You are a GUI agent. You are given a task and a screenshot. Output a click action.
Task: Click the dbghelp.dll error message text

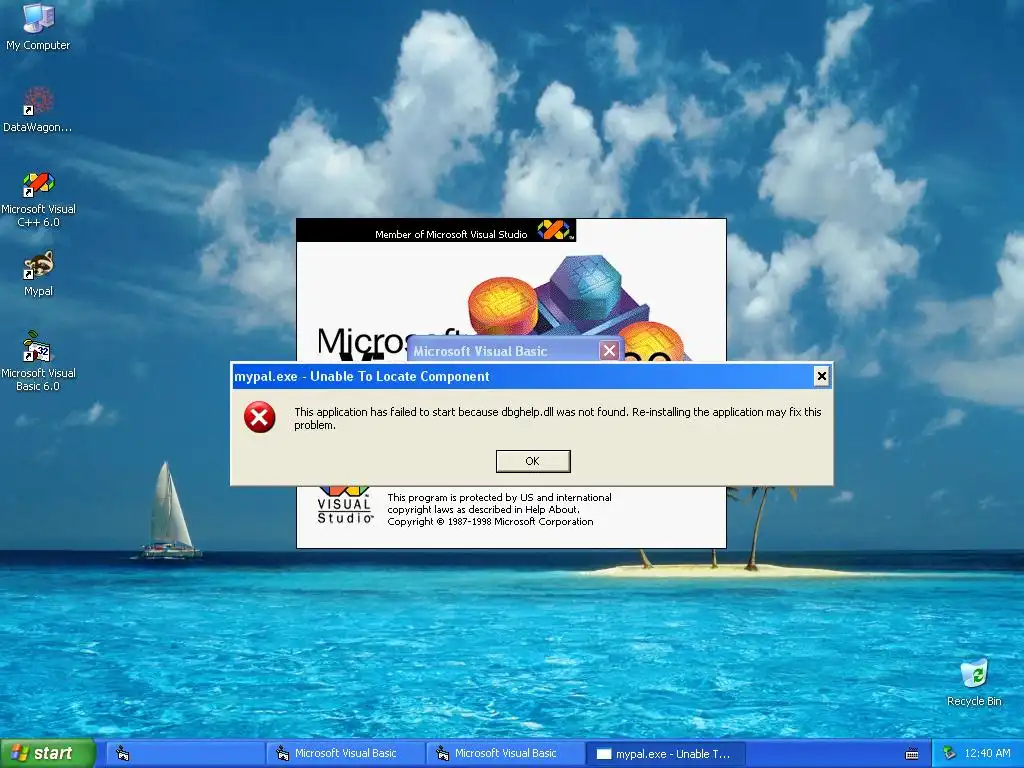[558, 418]
